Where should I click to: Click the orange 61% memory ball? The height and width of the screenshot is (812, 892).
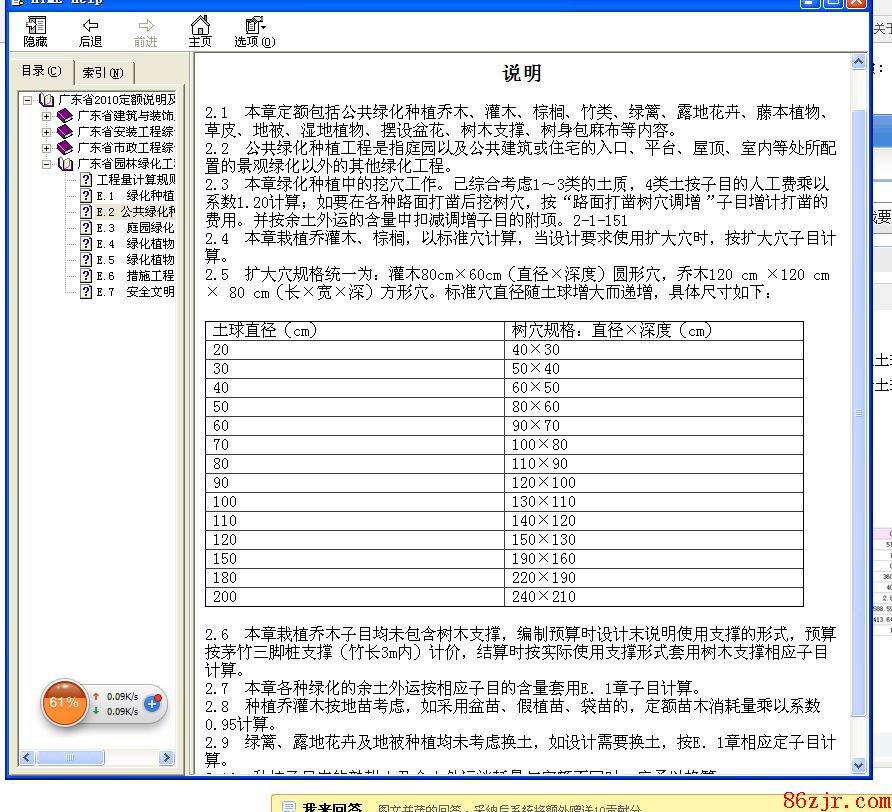[64, 703]
